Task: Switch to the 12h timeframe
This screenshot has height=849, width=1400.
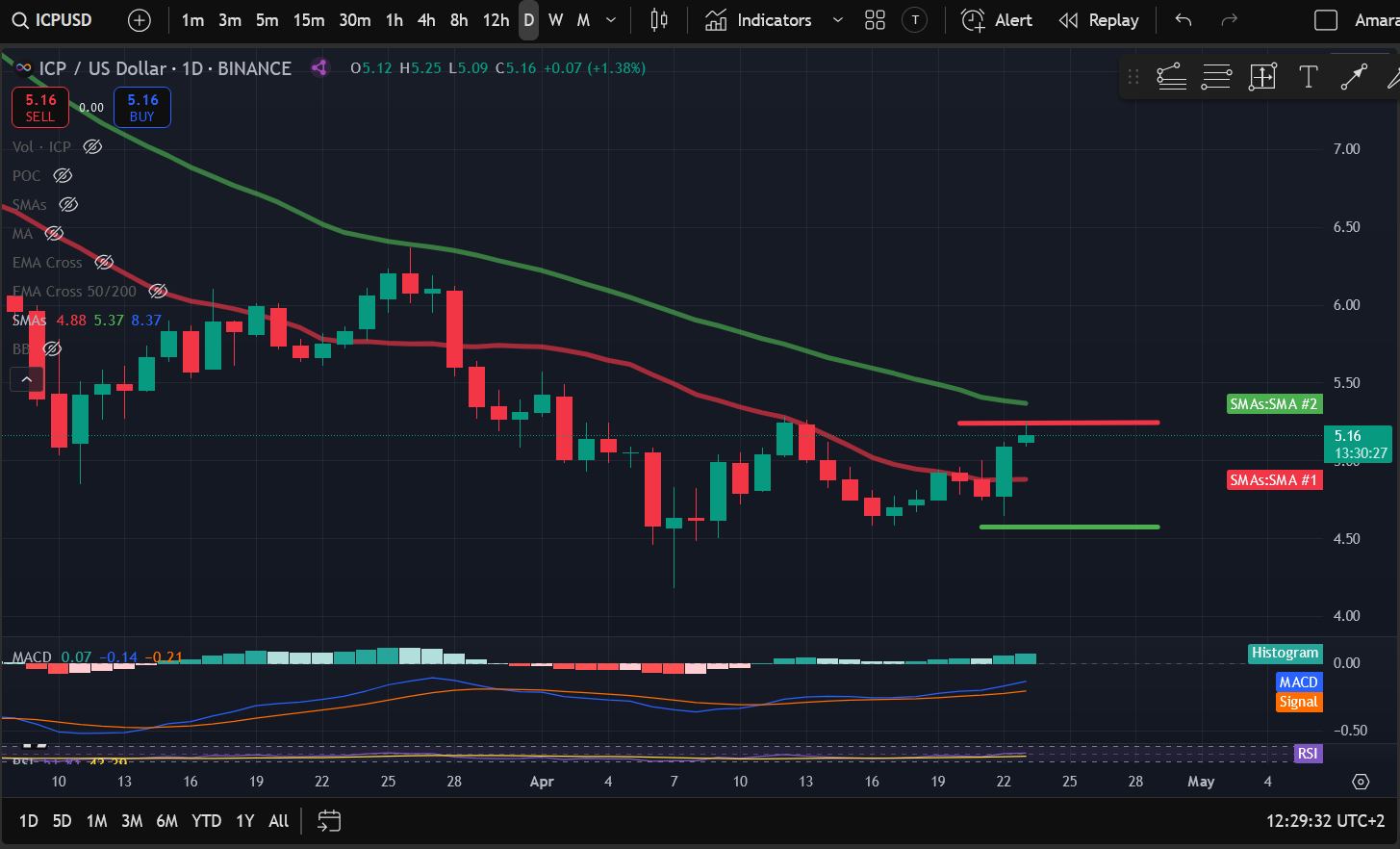Action: point(496,20)
